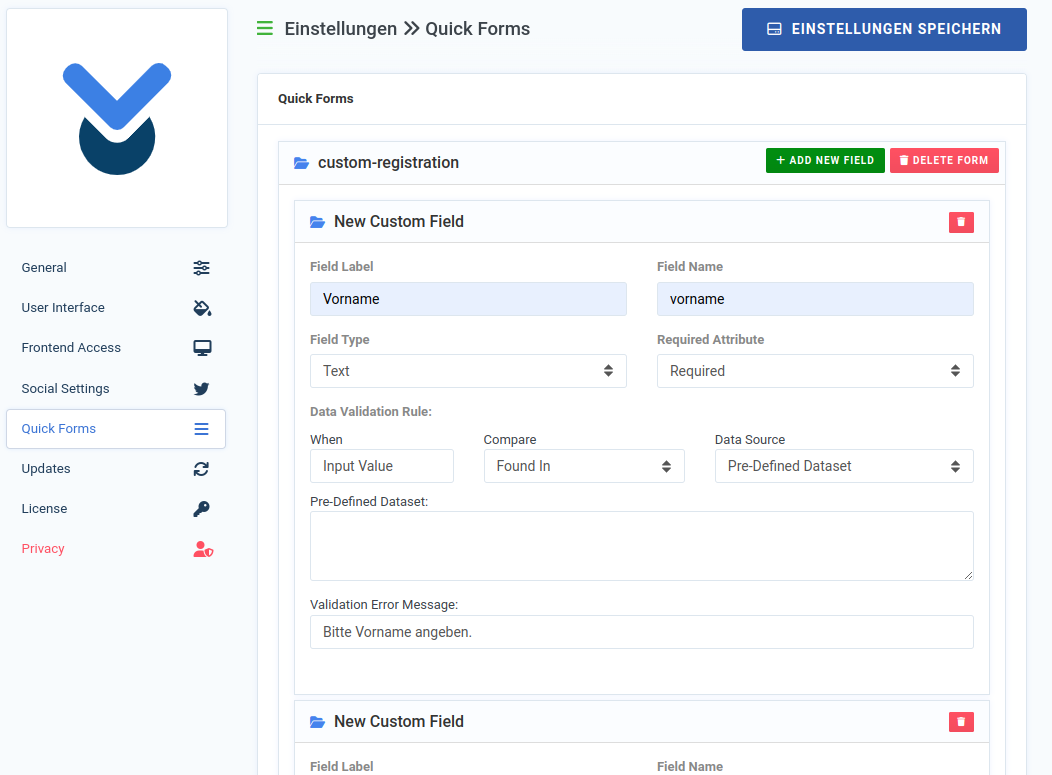Screen dimensions: 1052x775
Task: Click the 'Quick Forms' panel heading
Action: point(315,99)
